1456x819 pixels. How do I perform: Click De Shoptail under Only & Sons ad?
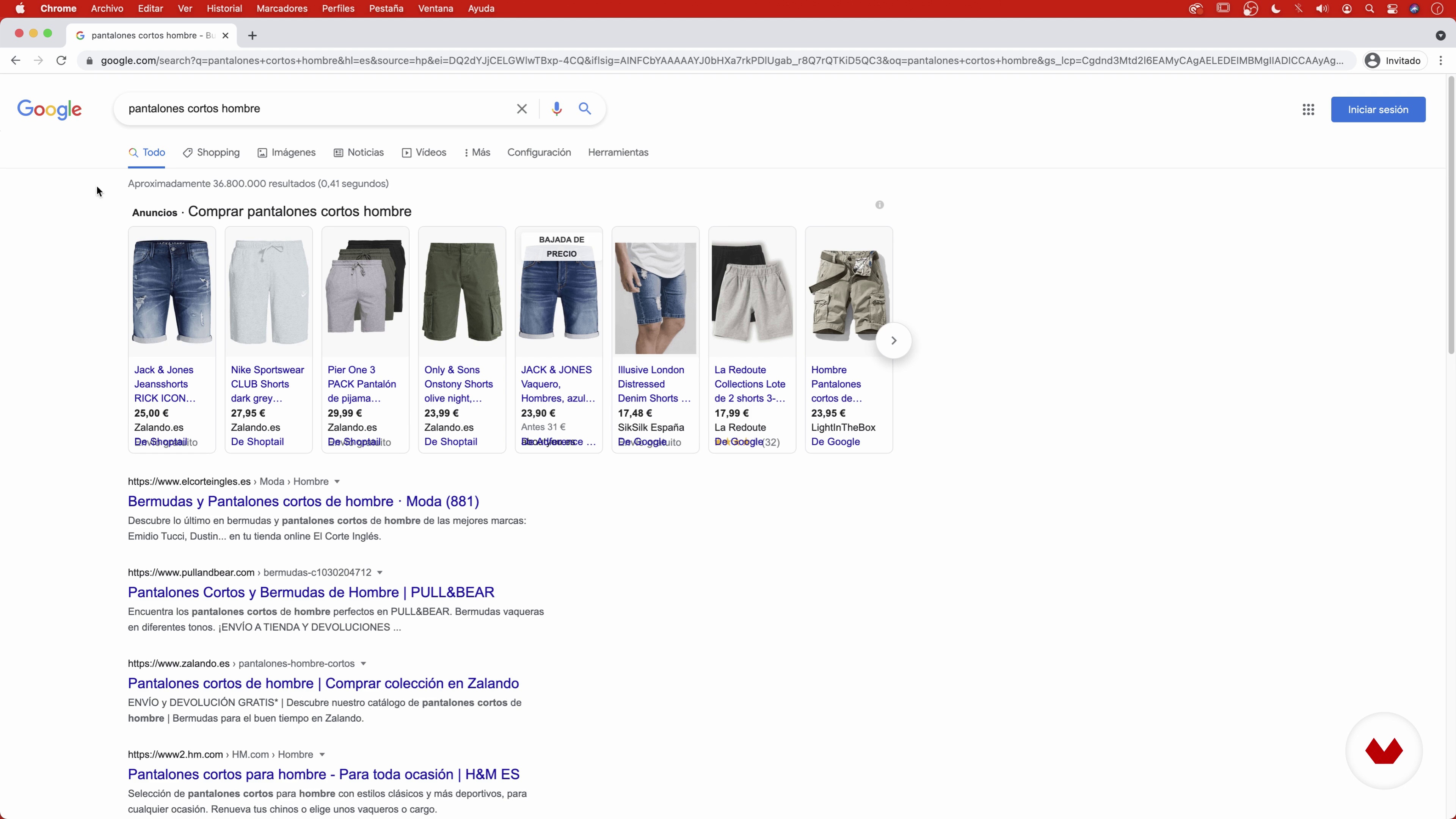(x=450, y=442)
